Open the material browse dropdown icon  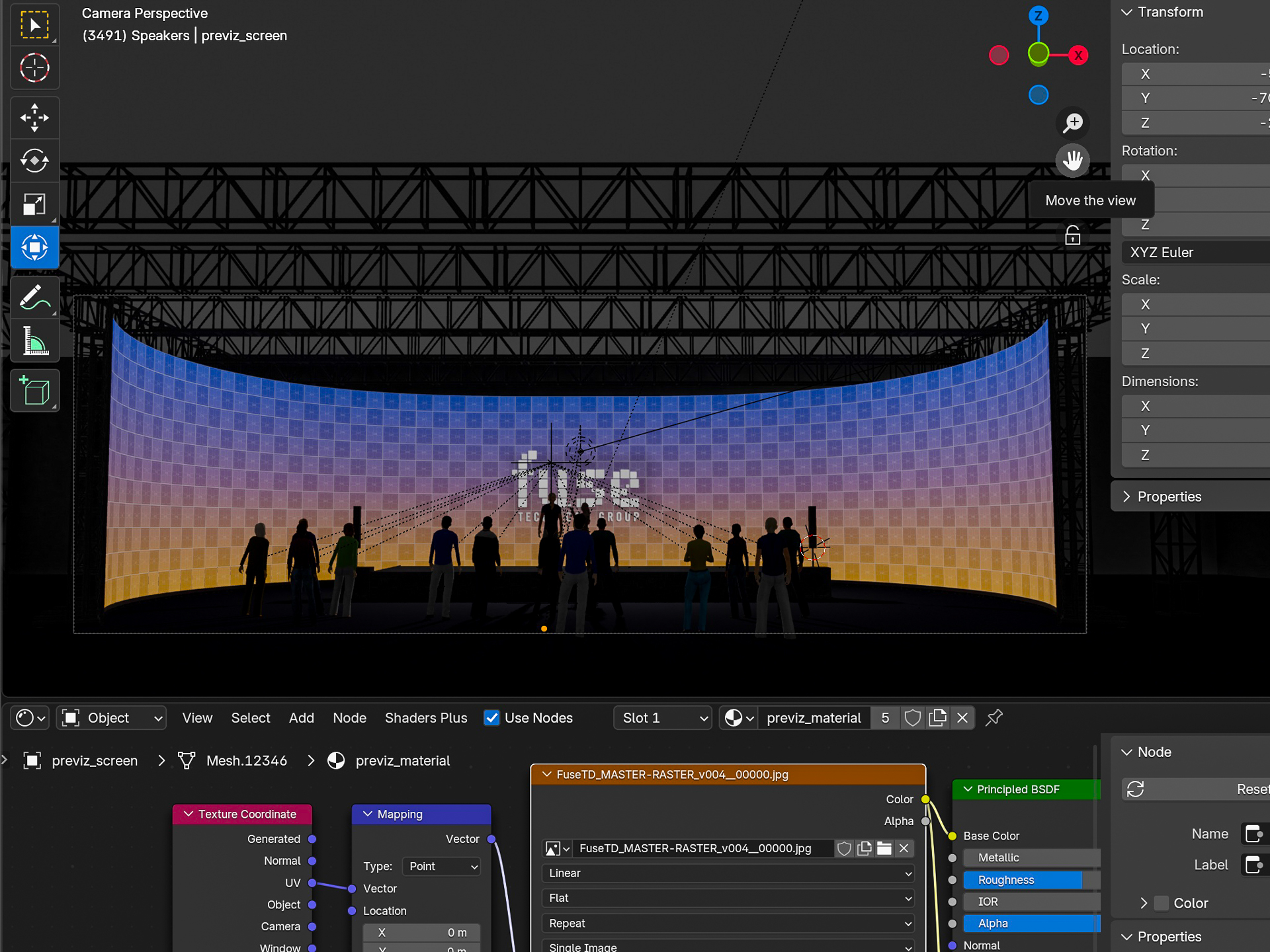(x=739, y=718)
